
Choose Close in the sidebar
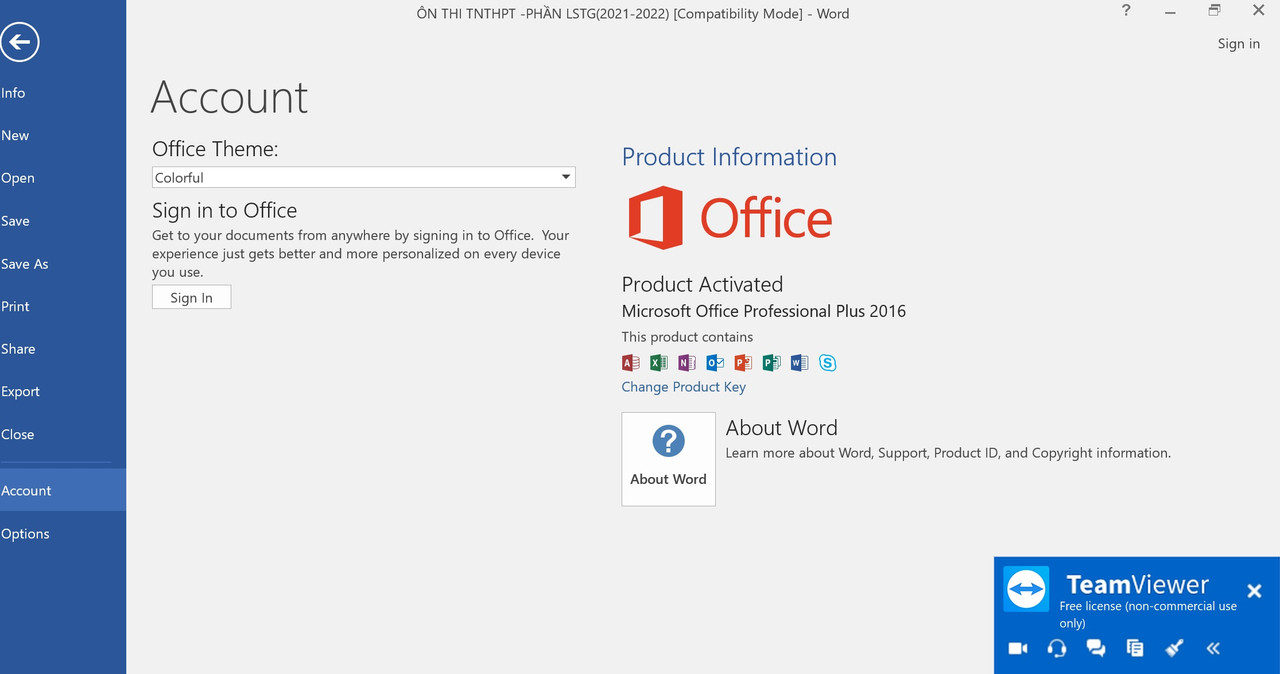(x=63, y=435)
